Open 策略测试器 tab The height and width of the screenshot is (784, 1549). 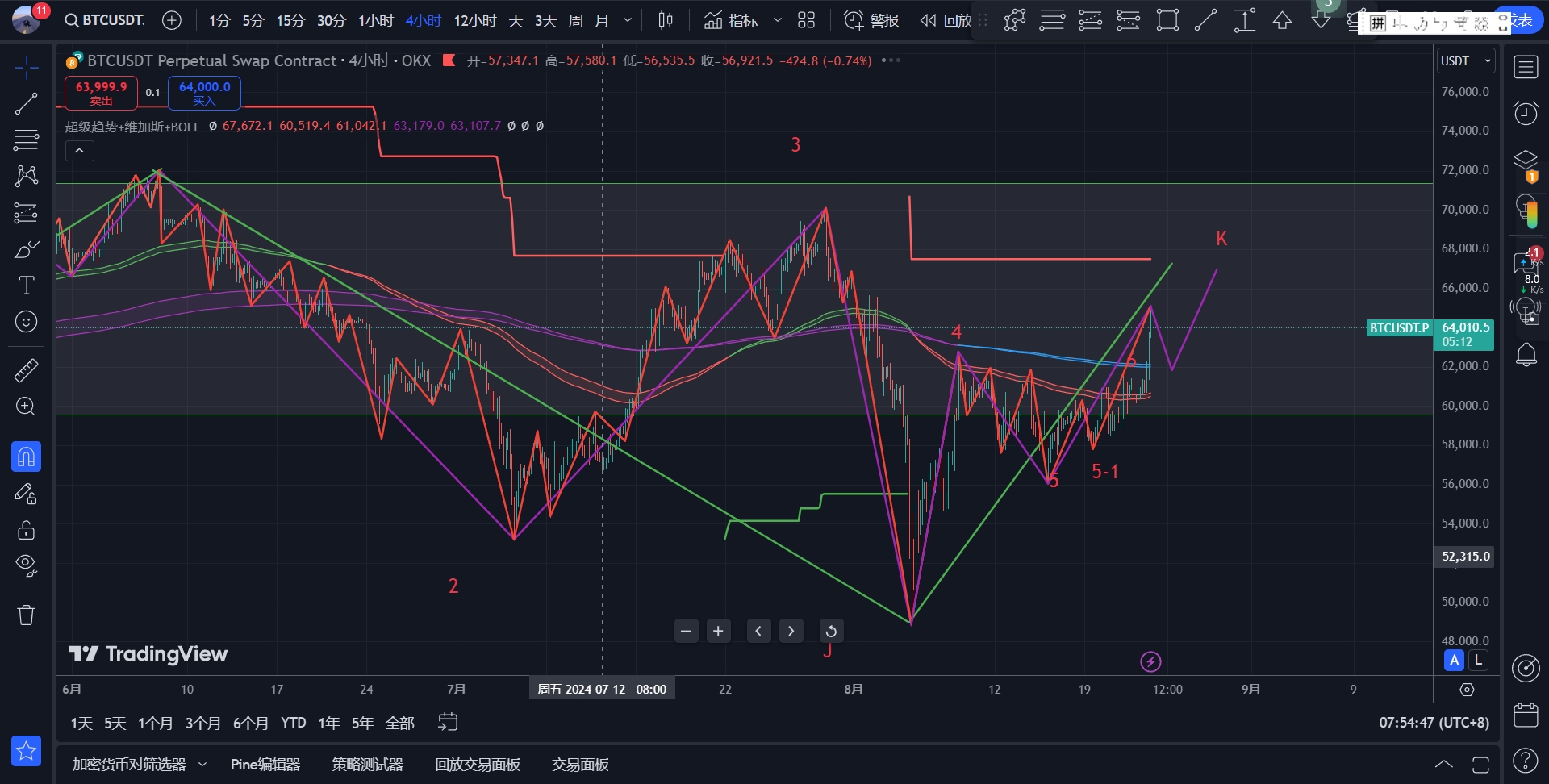point(367,764)
